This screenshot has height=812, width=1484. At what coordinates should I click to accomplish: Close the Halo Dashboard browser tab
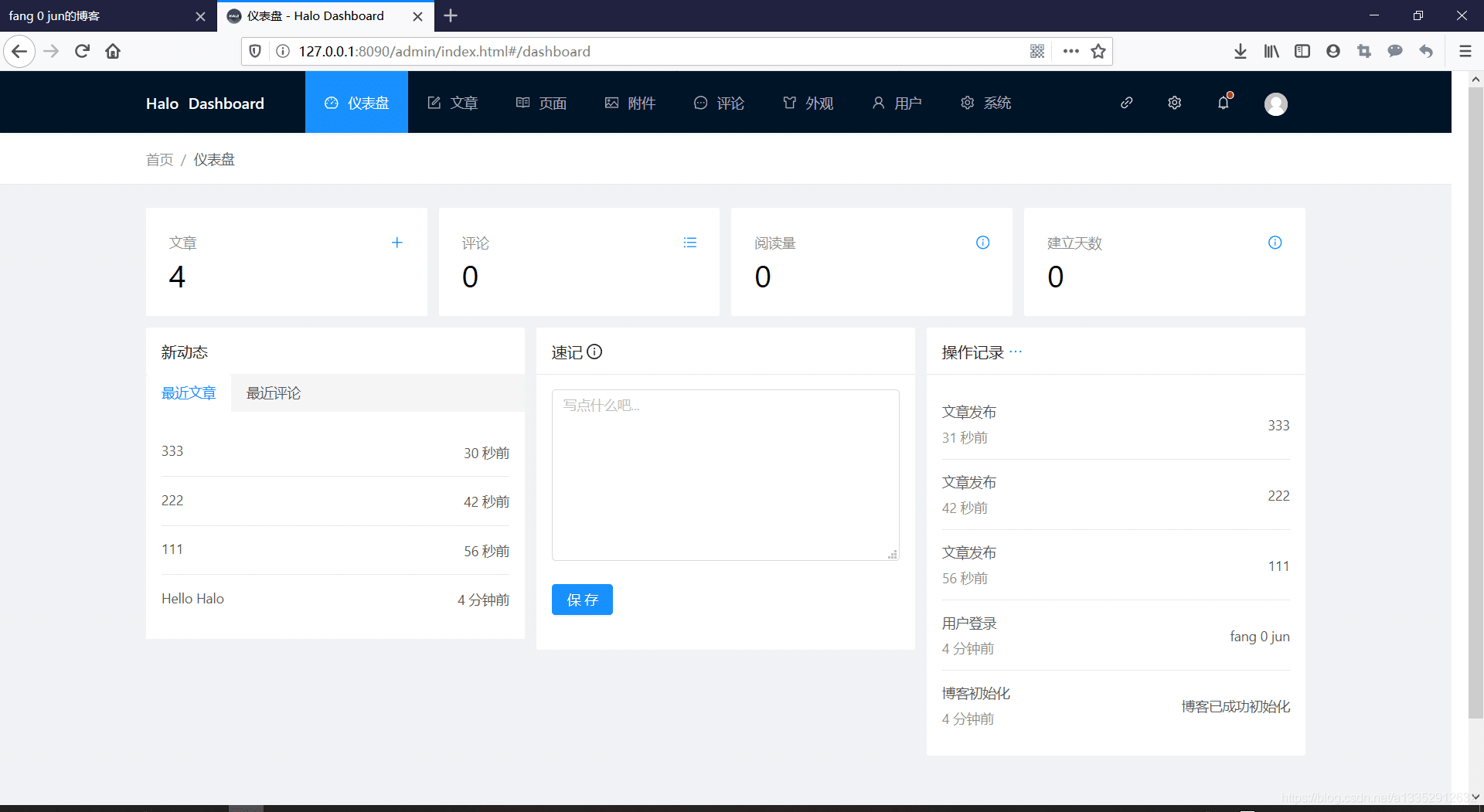point(417,16)
